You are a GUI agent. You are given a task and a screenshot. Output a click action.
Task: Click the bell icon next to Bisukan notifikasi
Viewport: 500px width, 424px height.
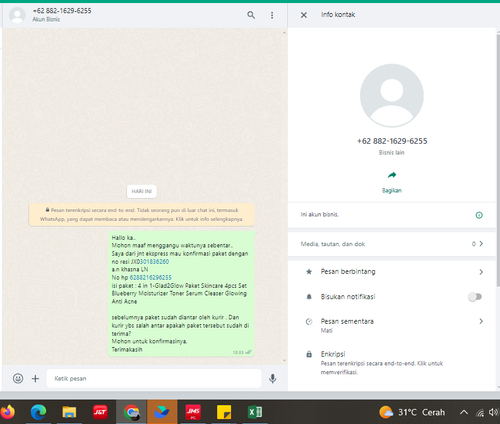tap(309, 297)
